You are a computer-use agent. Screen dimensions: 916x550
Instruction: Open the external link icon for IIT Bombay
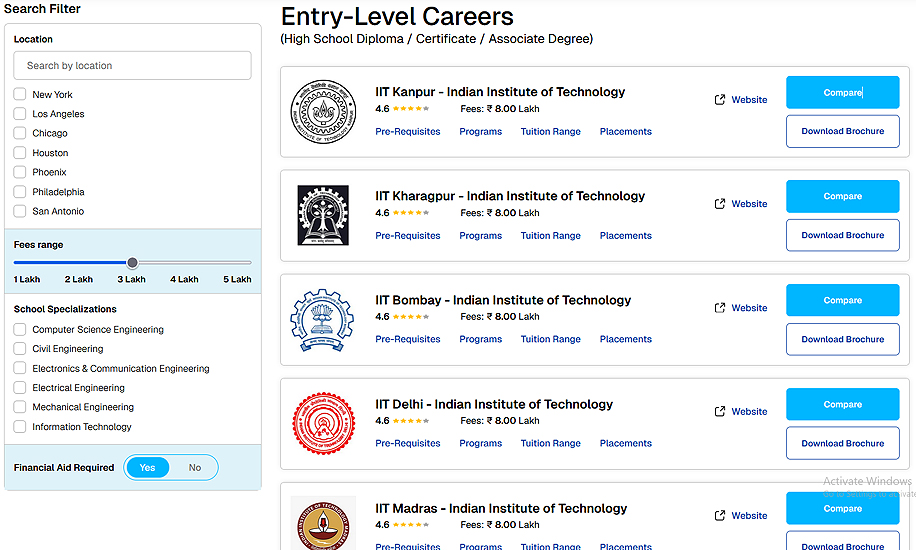pos(720,308)
